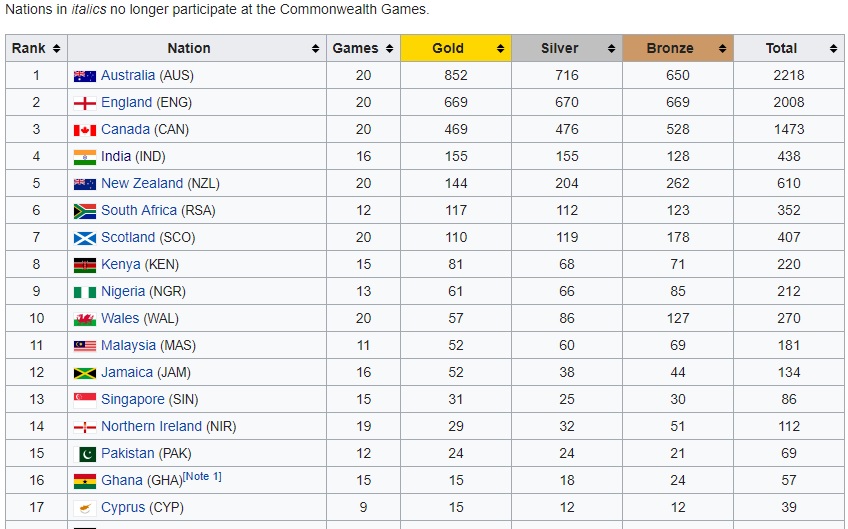Screen dimensions: 848x529
Task: Open the Australia link
Action: (128, 75)
